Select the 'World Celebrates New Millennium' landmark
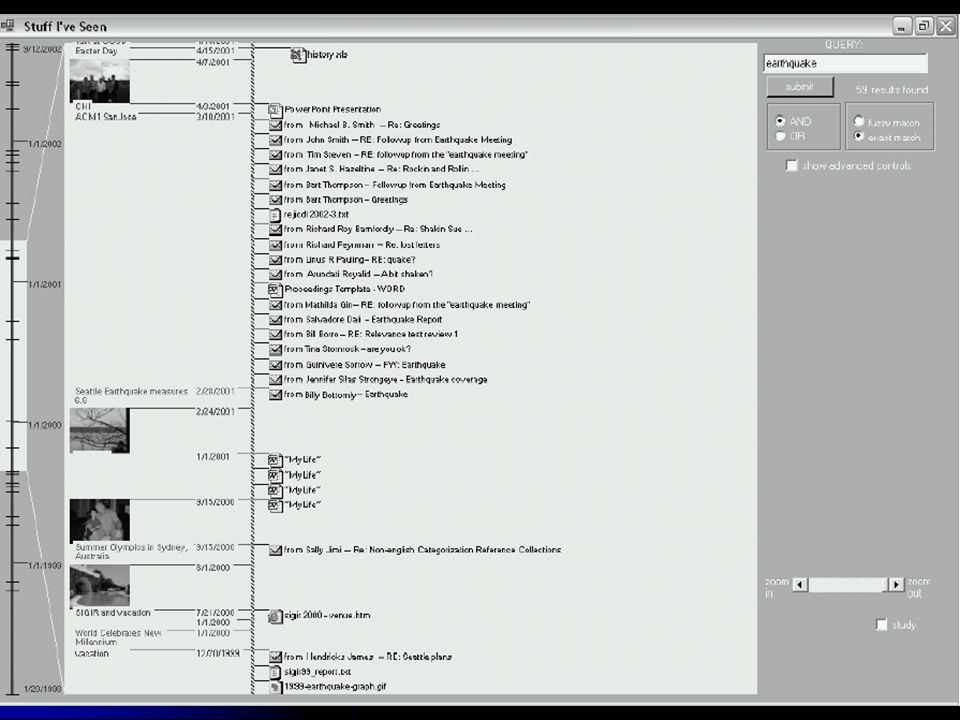The height and width of the screenshot is (720, 960). point(118,637)
